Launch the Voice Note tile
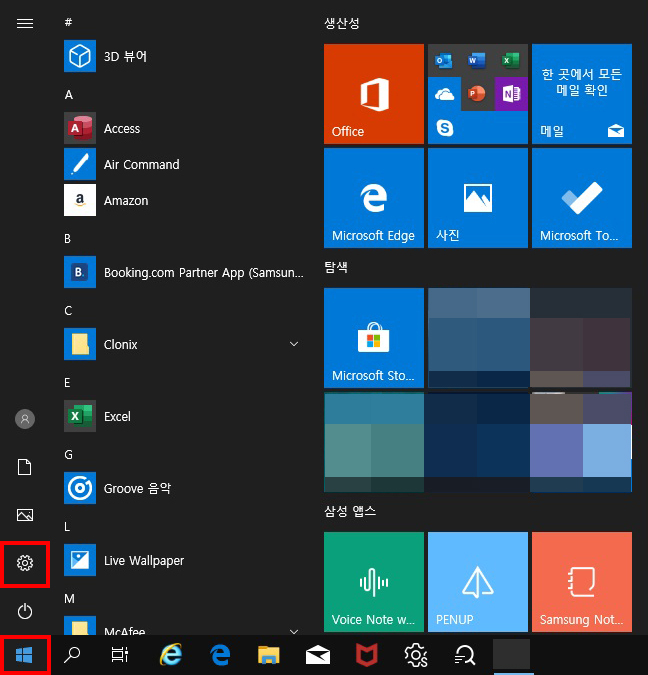Screen dimensions: 648x675 374,582
